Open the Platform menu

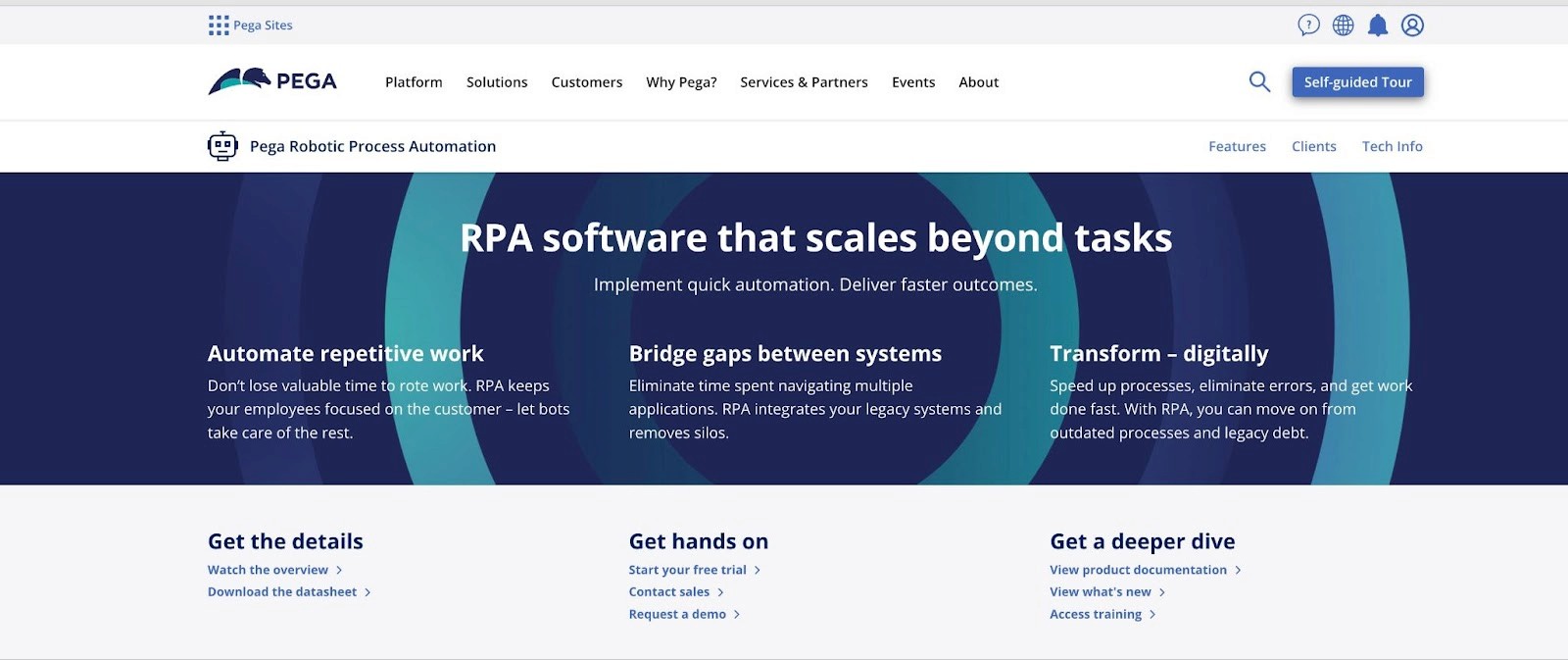click(x=414, y=82)
